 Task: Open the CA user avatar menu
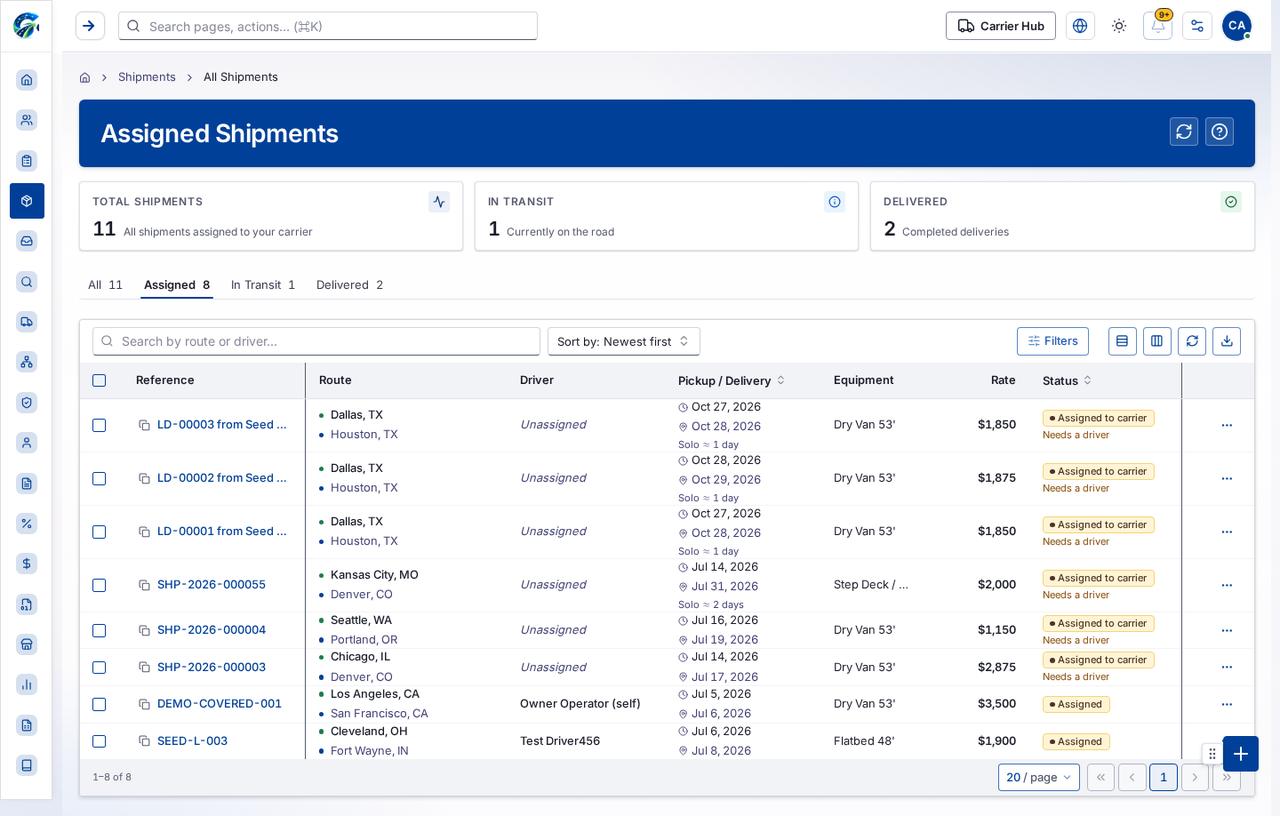pos(1237,26)
